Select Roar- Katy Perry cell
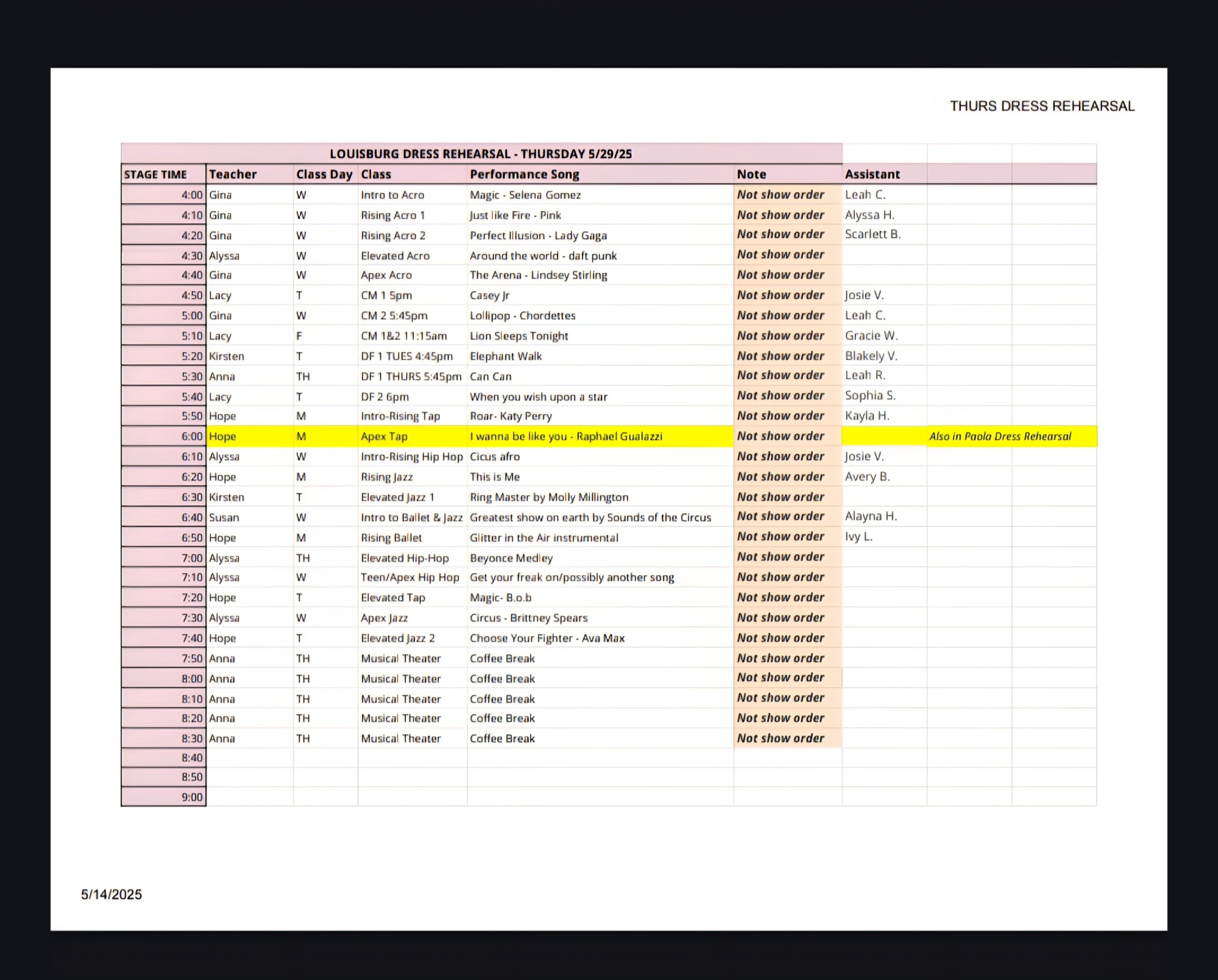Image resolution: width=1218 pixels, height=980 pixels. (600, 416)
